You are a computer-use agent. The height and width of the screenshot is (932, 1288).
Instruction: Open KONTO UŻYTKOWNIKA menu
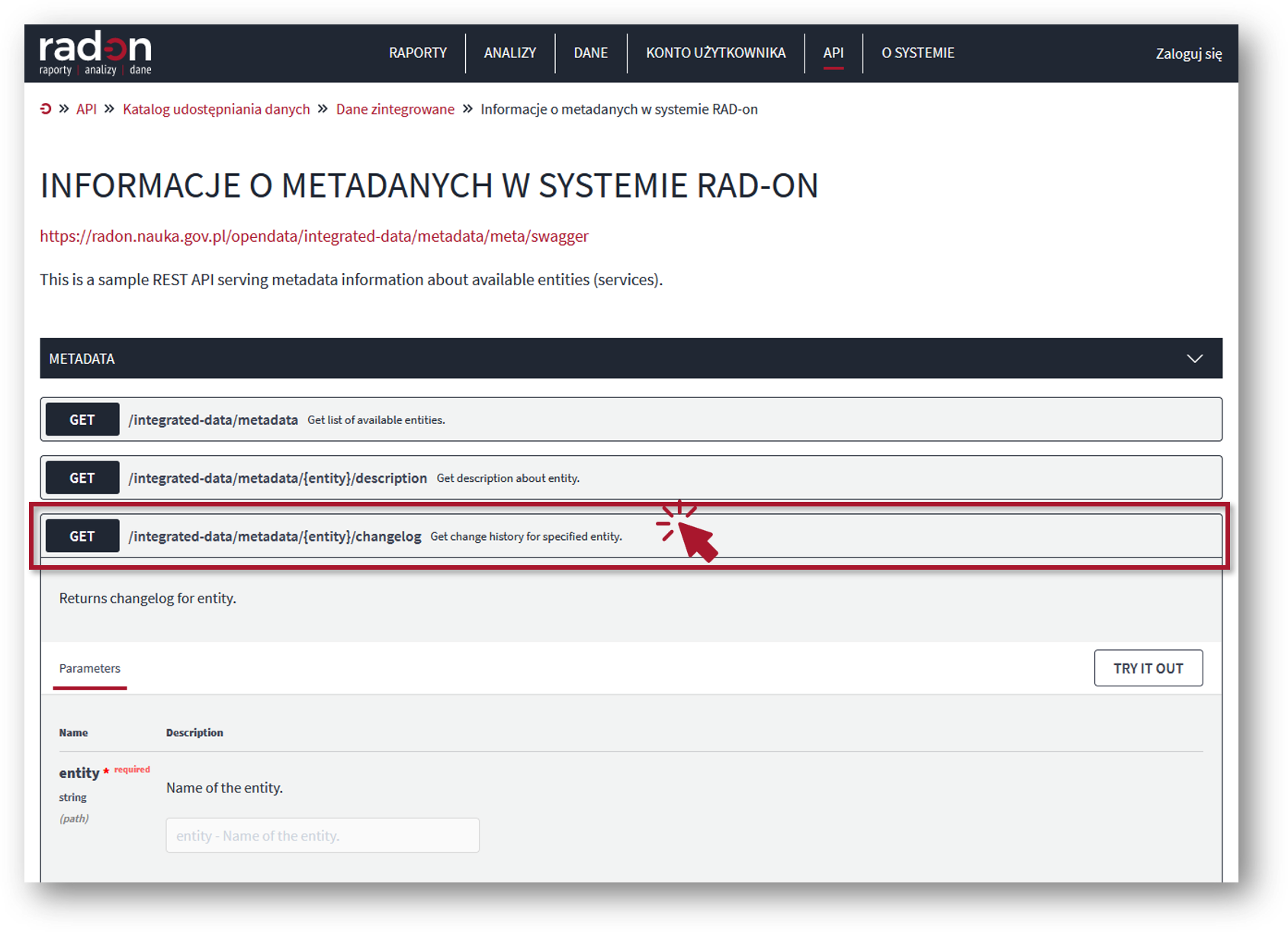click(x=715, y=53)
